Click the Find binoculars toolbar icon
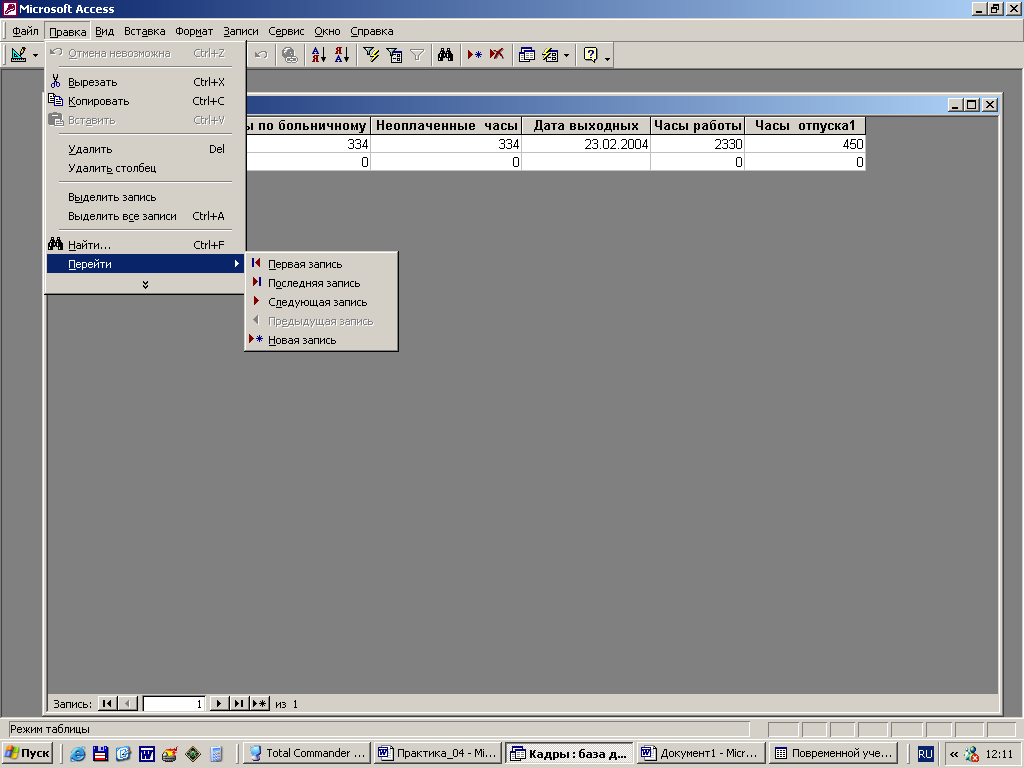1024x768 pixels. [x=445, y=55]
